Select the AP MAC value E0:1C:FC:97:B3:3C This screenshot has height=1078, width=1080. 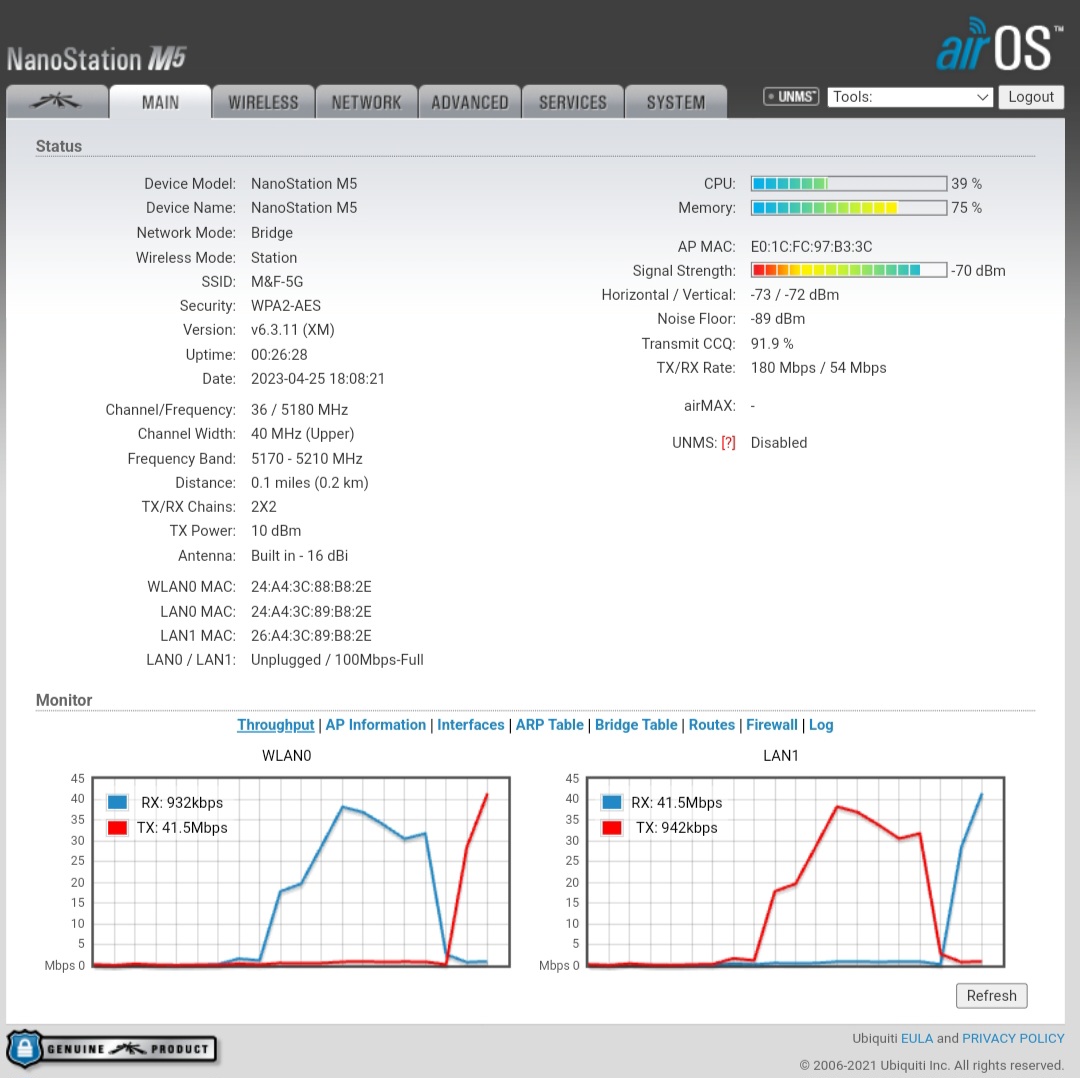click(811, 247)
